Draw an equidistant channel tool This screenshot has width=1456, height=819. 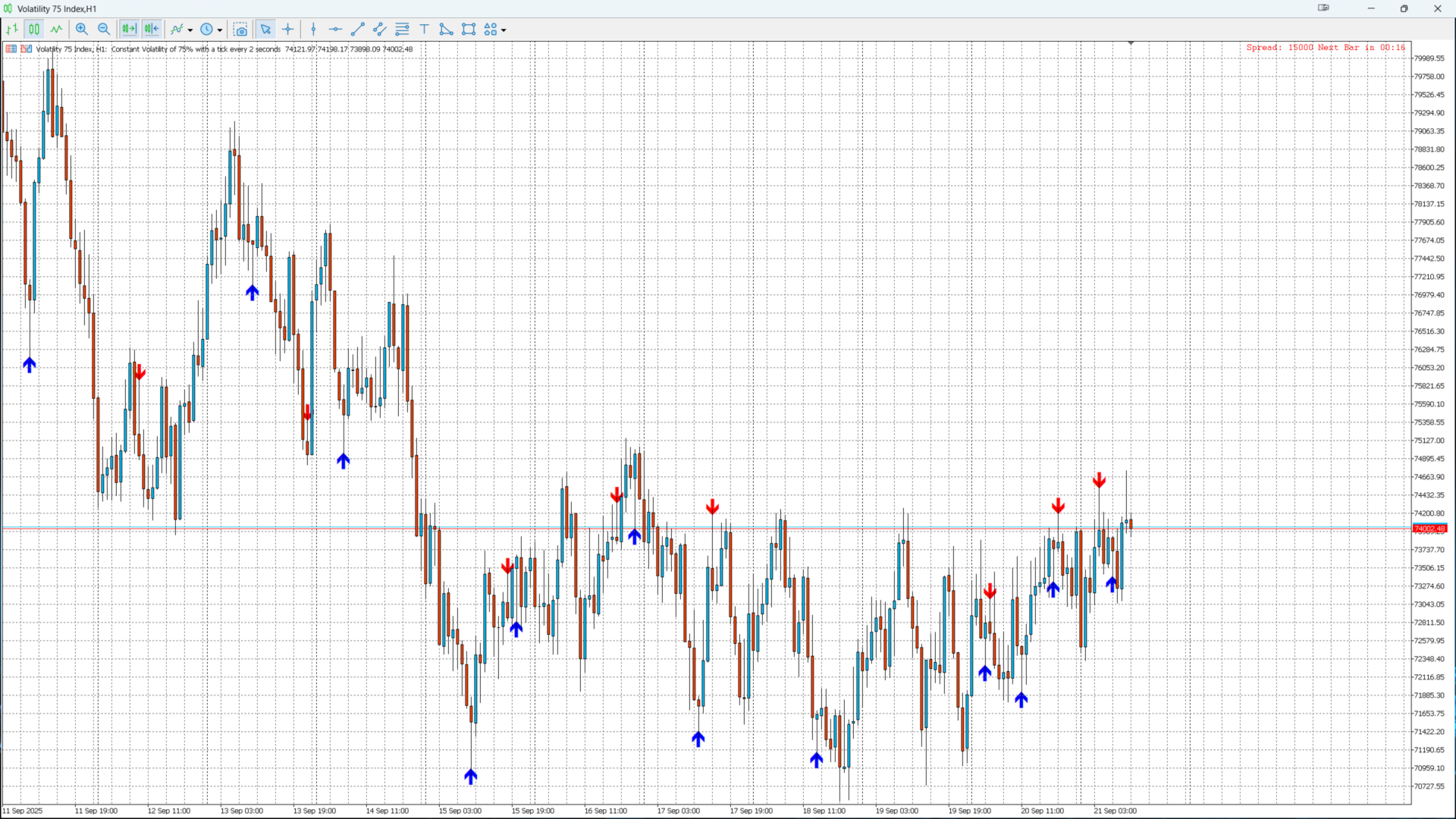(x=380, y=30)
